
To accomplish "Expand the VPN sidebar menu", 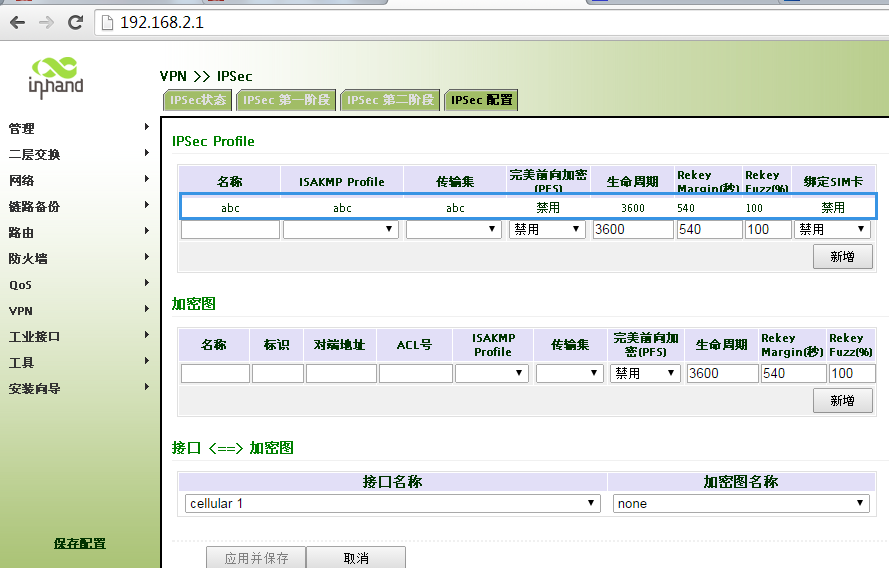I will tap(78, 311).
